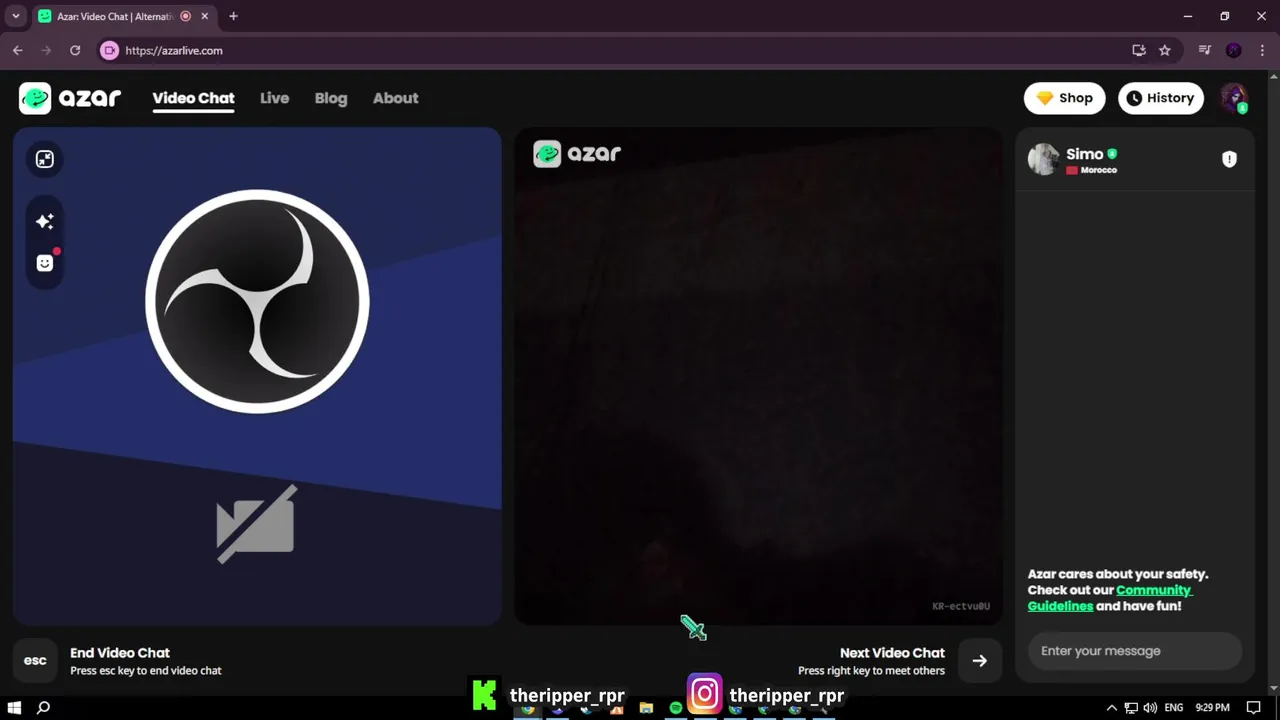Open the browser three-dot menu
The width and height of the screenshot is (1280, 720).
point(1262,50)
